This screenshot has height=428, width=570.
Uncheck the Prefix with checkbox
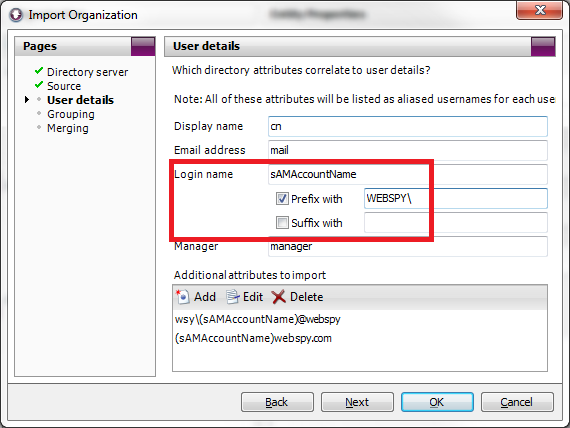point(282,199)
